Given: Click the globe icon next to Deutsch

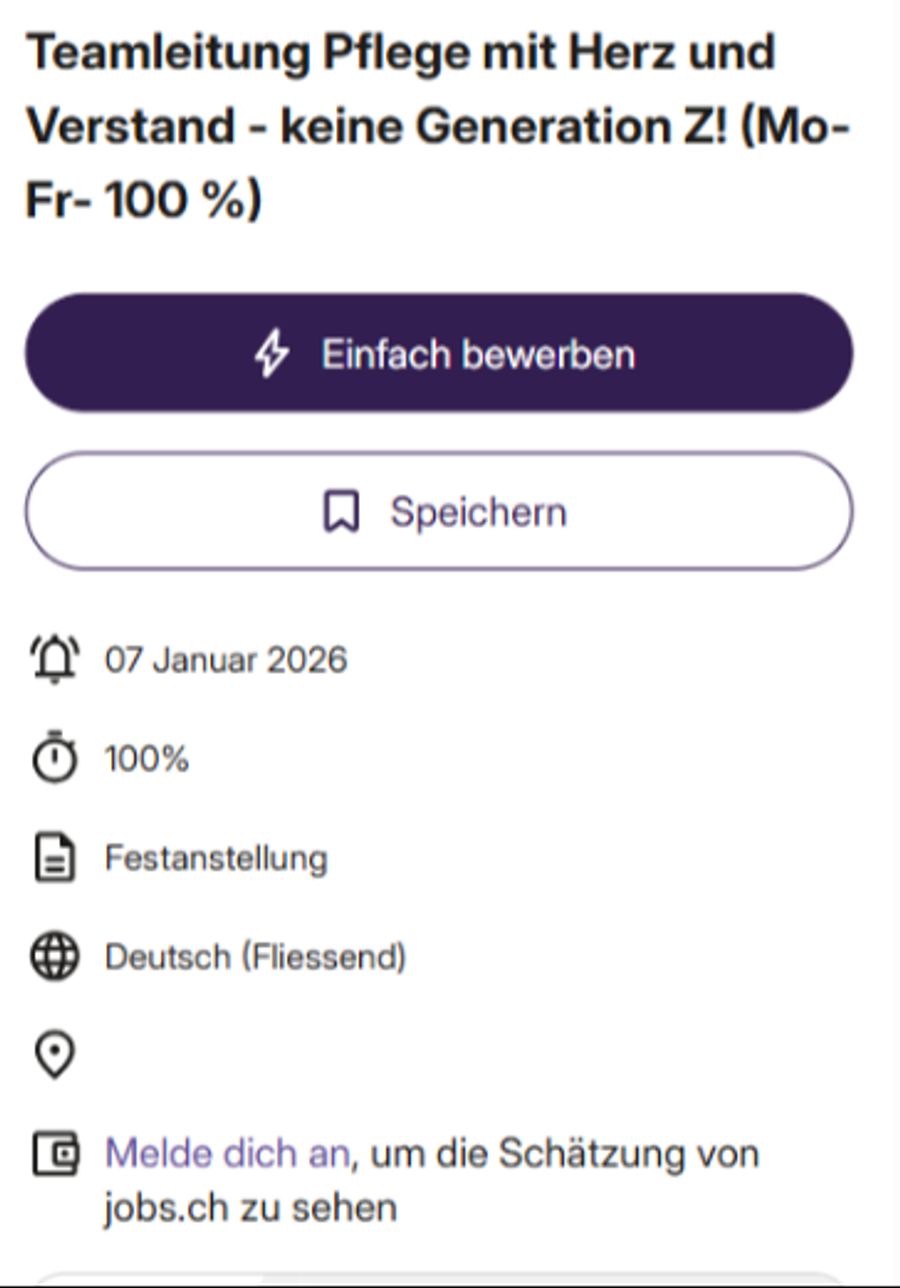Looking at the screenshot, I should pyautogui.click(x=54, y=956).
